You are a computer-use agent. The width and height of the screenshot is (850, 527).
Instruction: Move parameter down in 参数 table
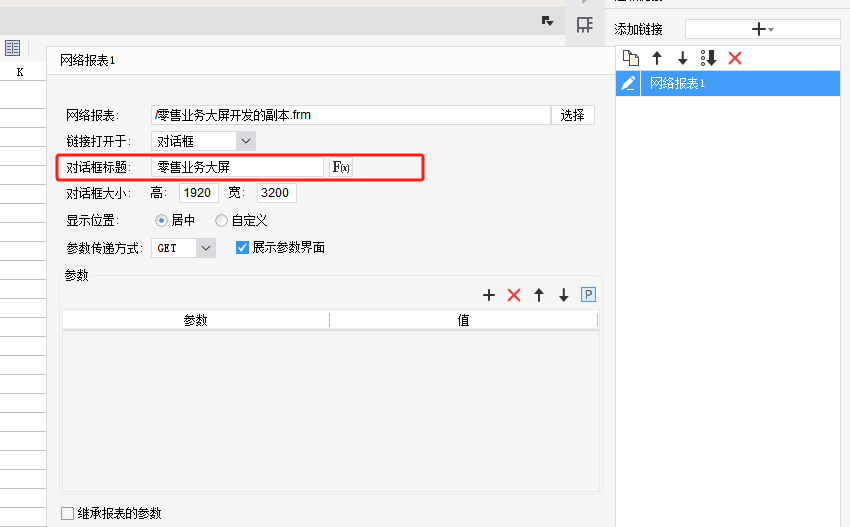click(x=564, y=295)
